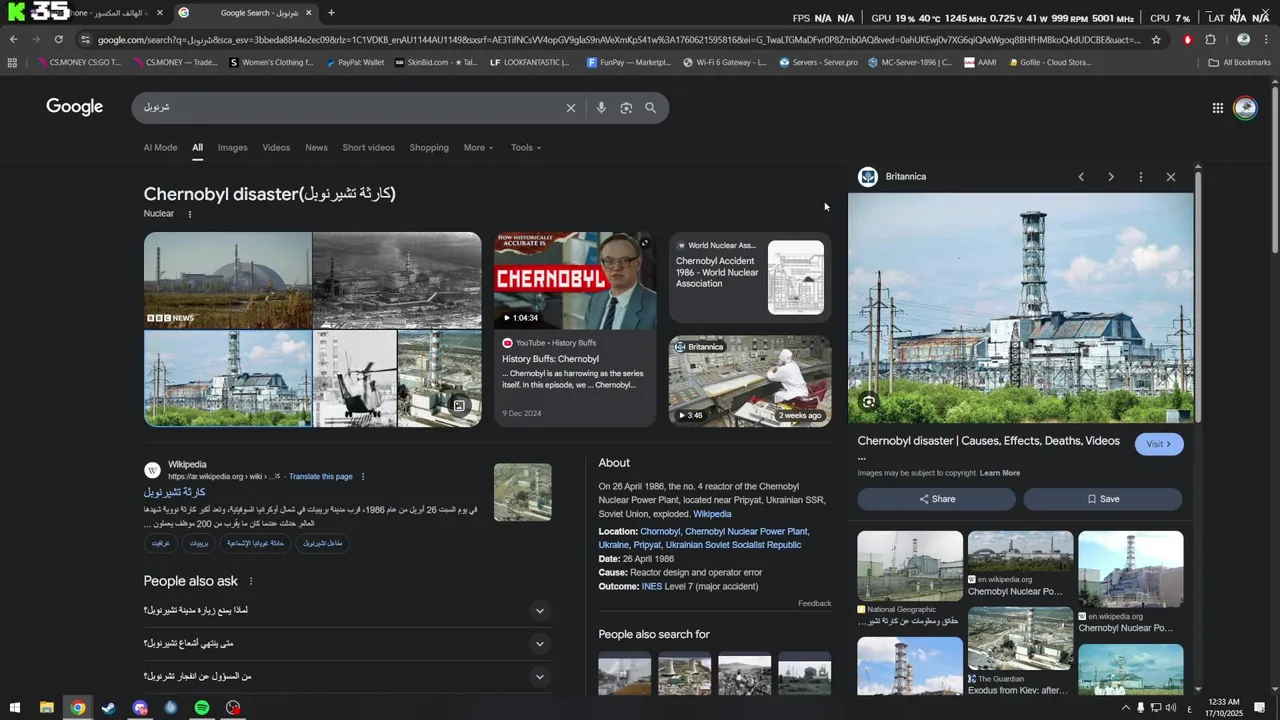Open the Arabic Wikipedia result كارثة تشيرنوبل

(174, 492)
